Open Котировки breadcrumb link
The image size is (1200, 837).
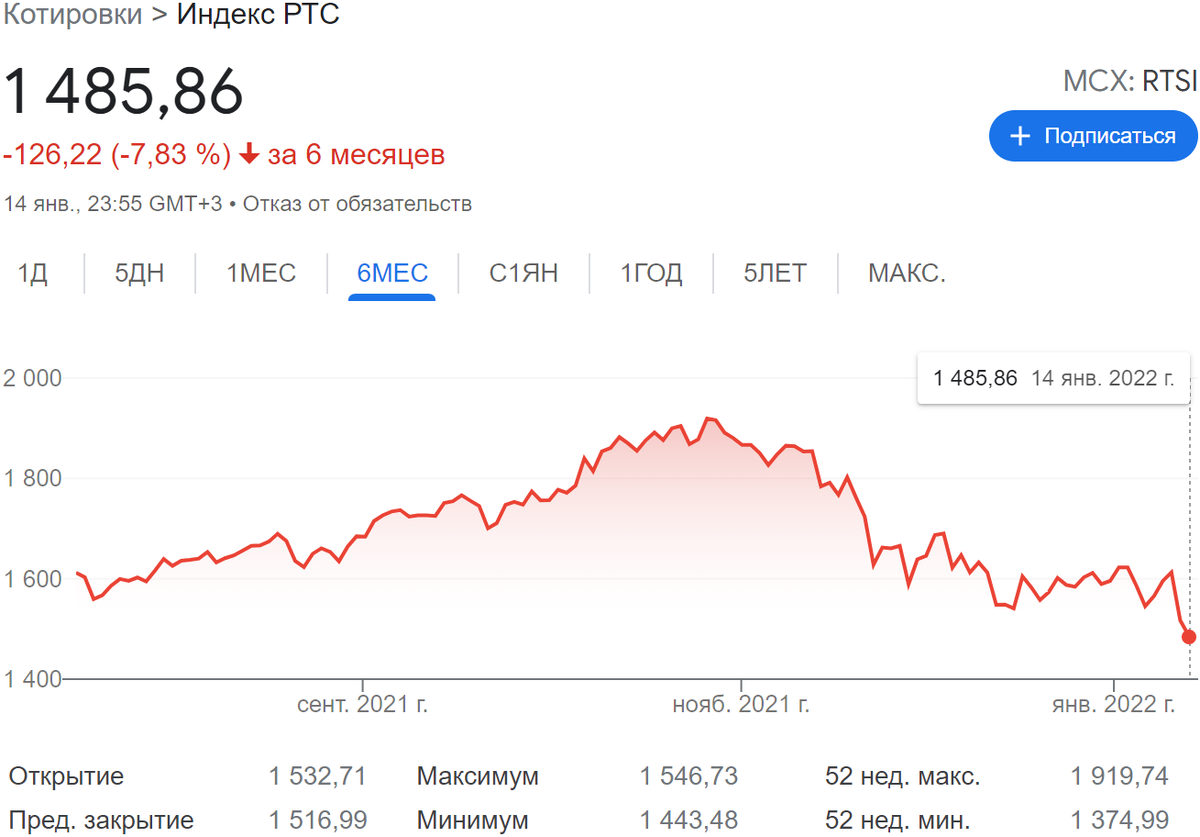pos(73,17)
